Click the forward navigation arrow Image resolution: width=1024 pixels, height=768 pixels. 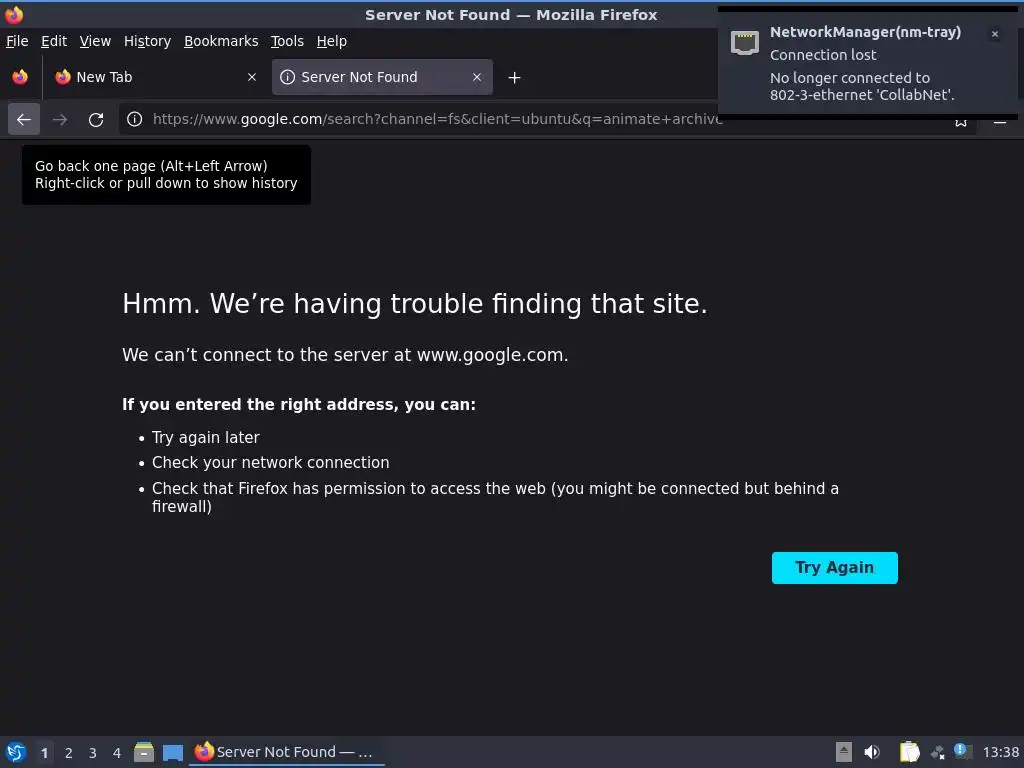[x=60, y=120]
